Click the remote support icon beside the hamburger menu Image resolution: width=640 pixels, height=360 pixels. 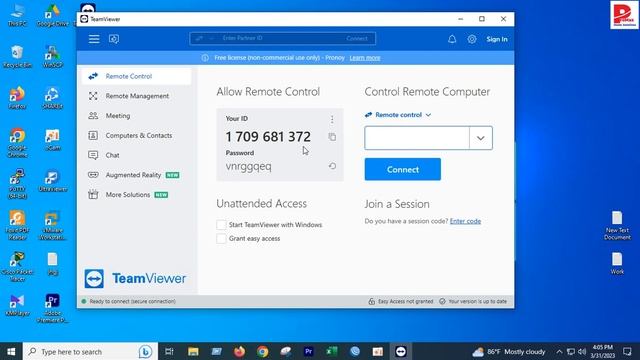(x=114, y=39)
